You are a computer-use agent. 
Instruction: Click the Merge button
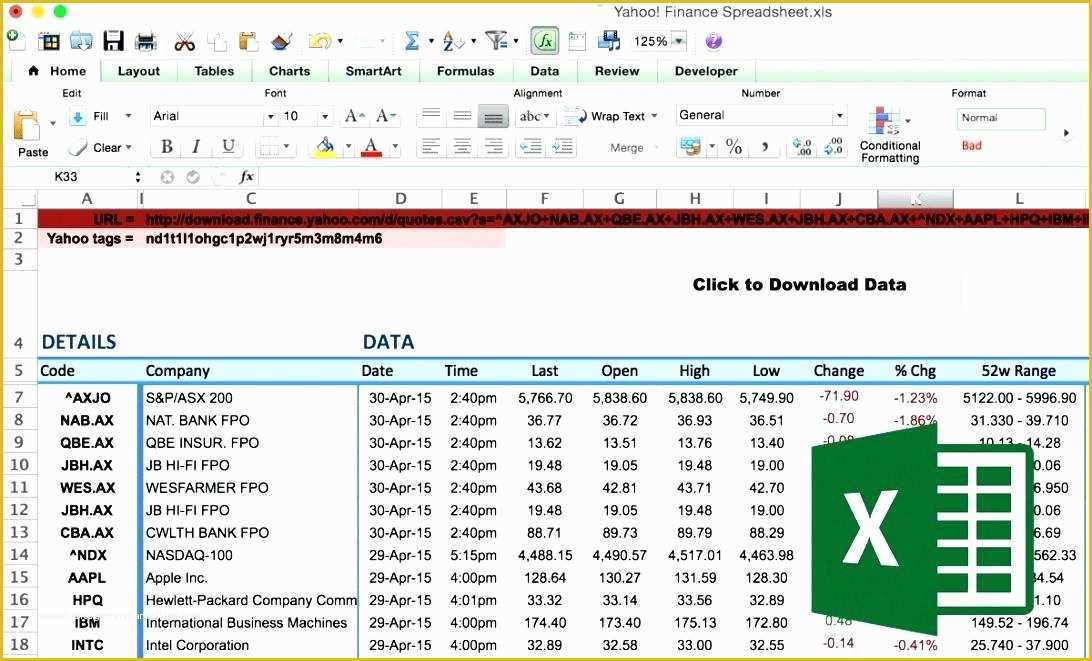click(x=627, y=148)
